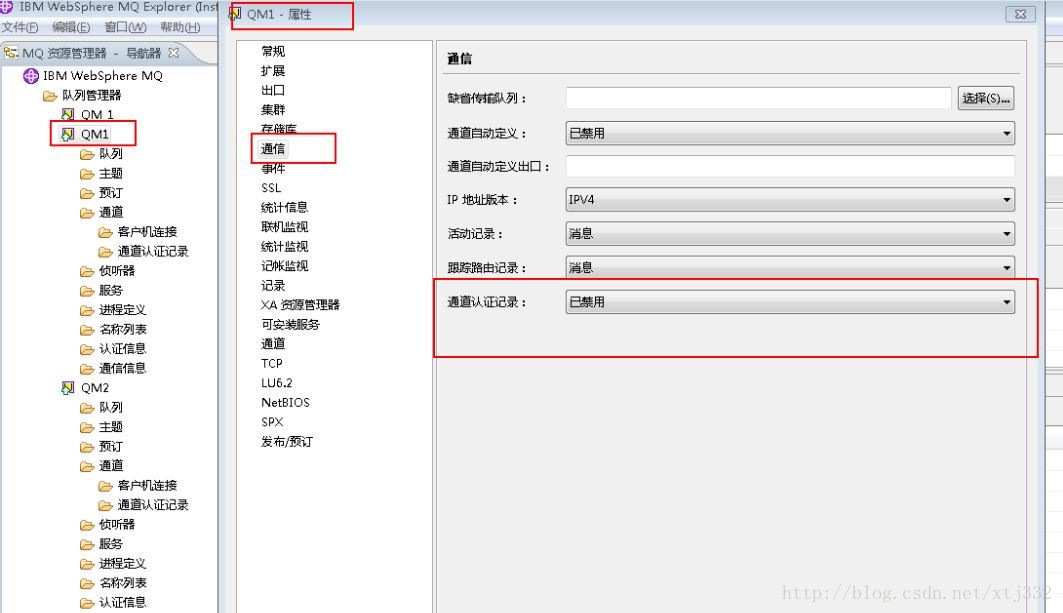Click the 进程定义 folder icon under QM1

[87, 311]
